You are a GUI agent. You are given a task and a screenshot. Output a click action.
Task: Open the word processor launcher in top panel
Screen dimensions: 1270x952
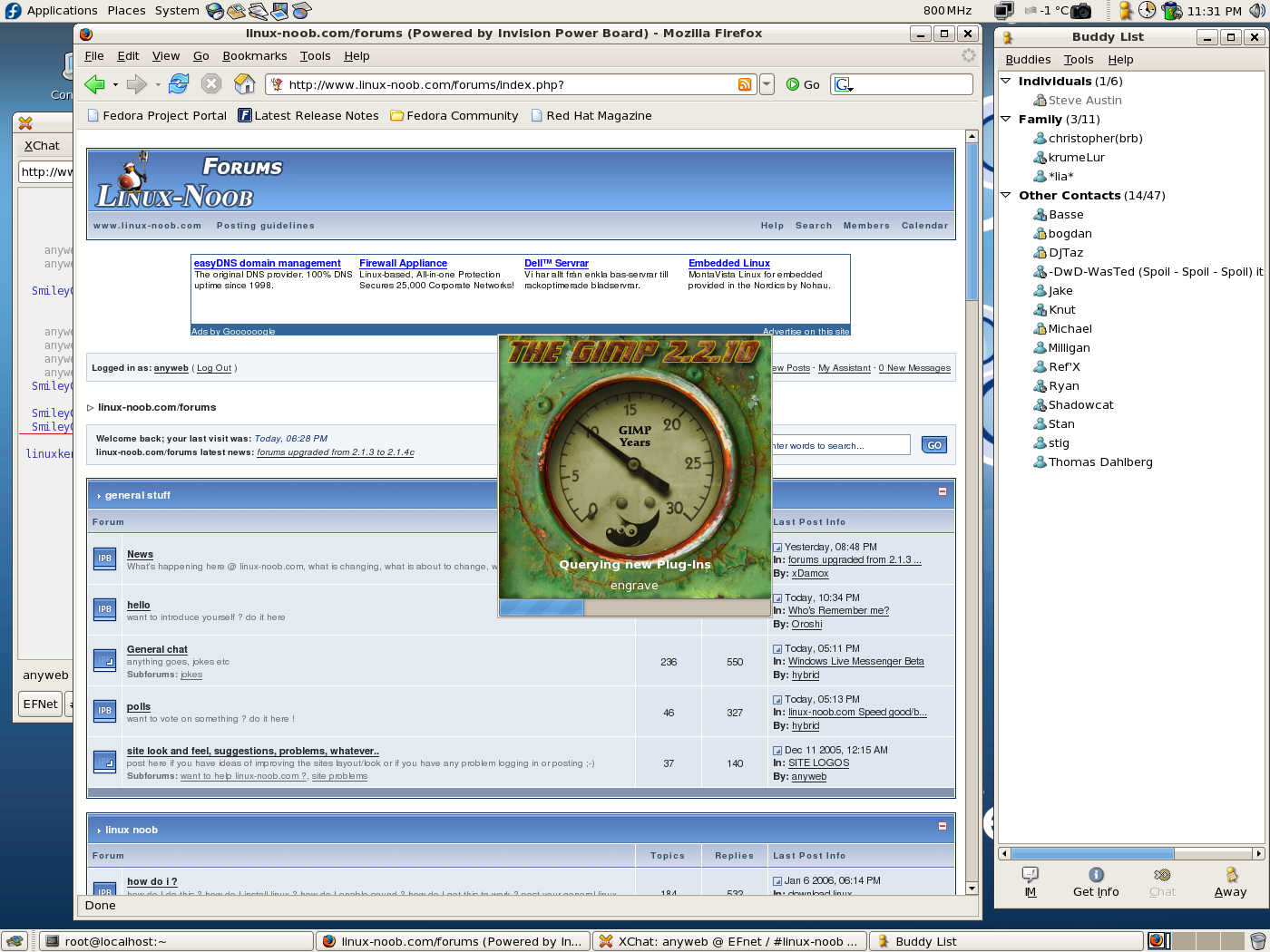tap(258, 11)
